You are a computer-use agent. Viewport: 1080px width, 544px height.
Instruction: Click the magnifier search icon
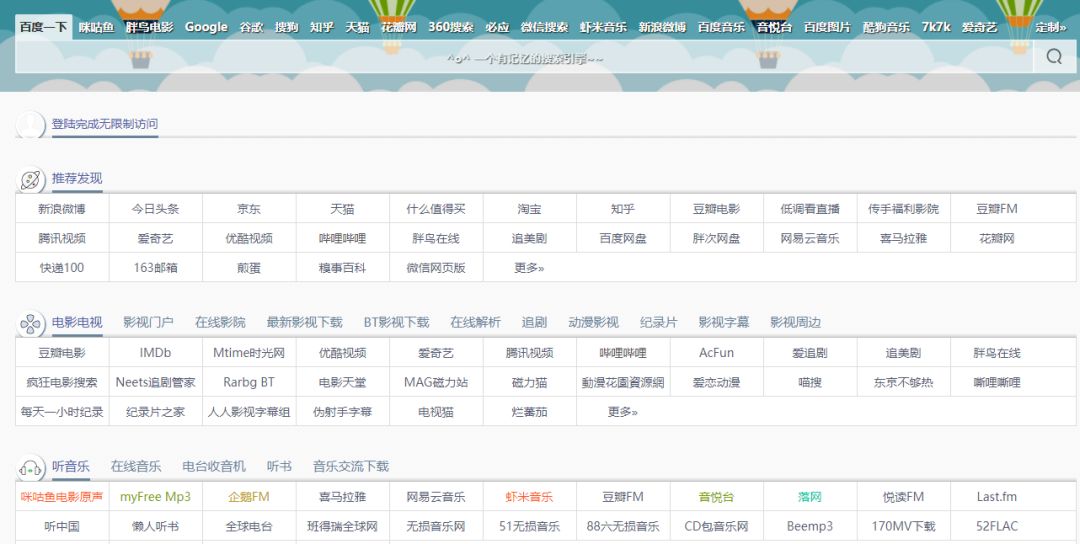tap(1054, 57)
